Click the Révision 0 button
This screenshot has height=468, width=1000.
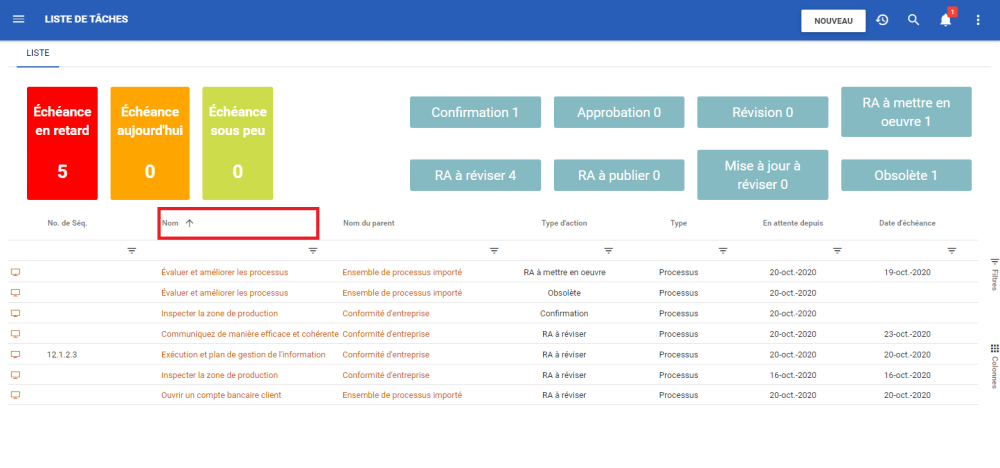(763, 112)
